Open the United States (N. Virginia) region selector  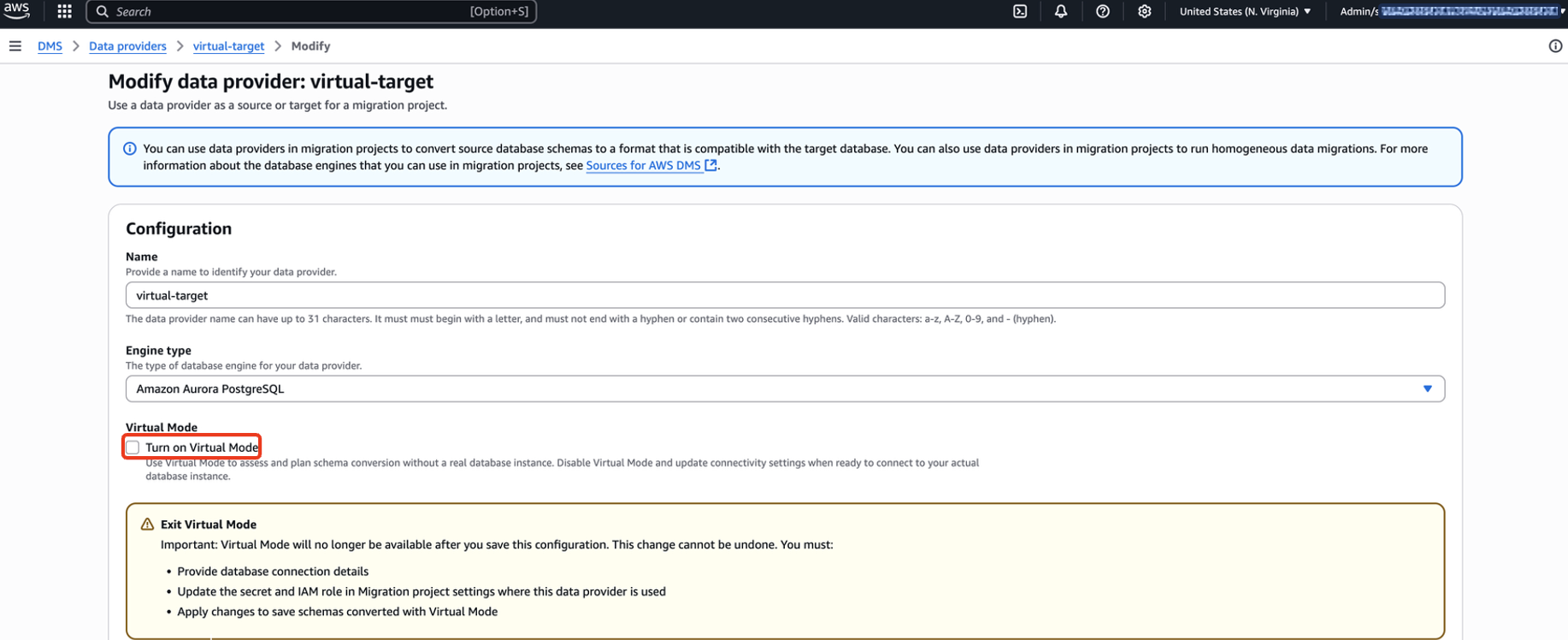point(1245,11)
